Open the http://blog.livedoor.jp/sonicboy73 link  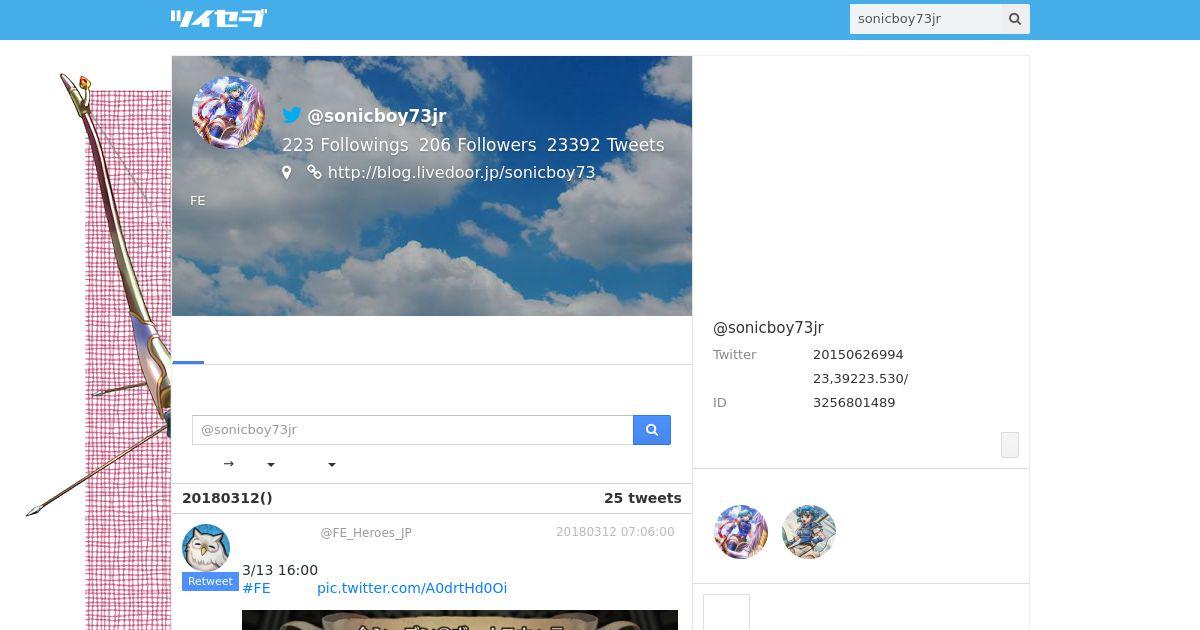tap(461, 172)
